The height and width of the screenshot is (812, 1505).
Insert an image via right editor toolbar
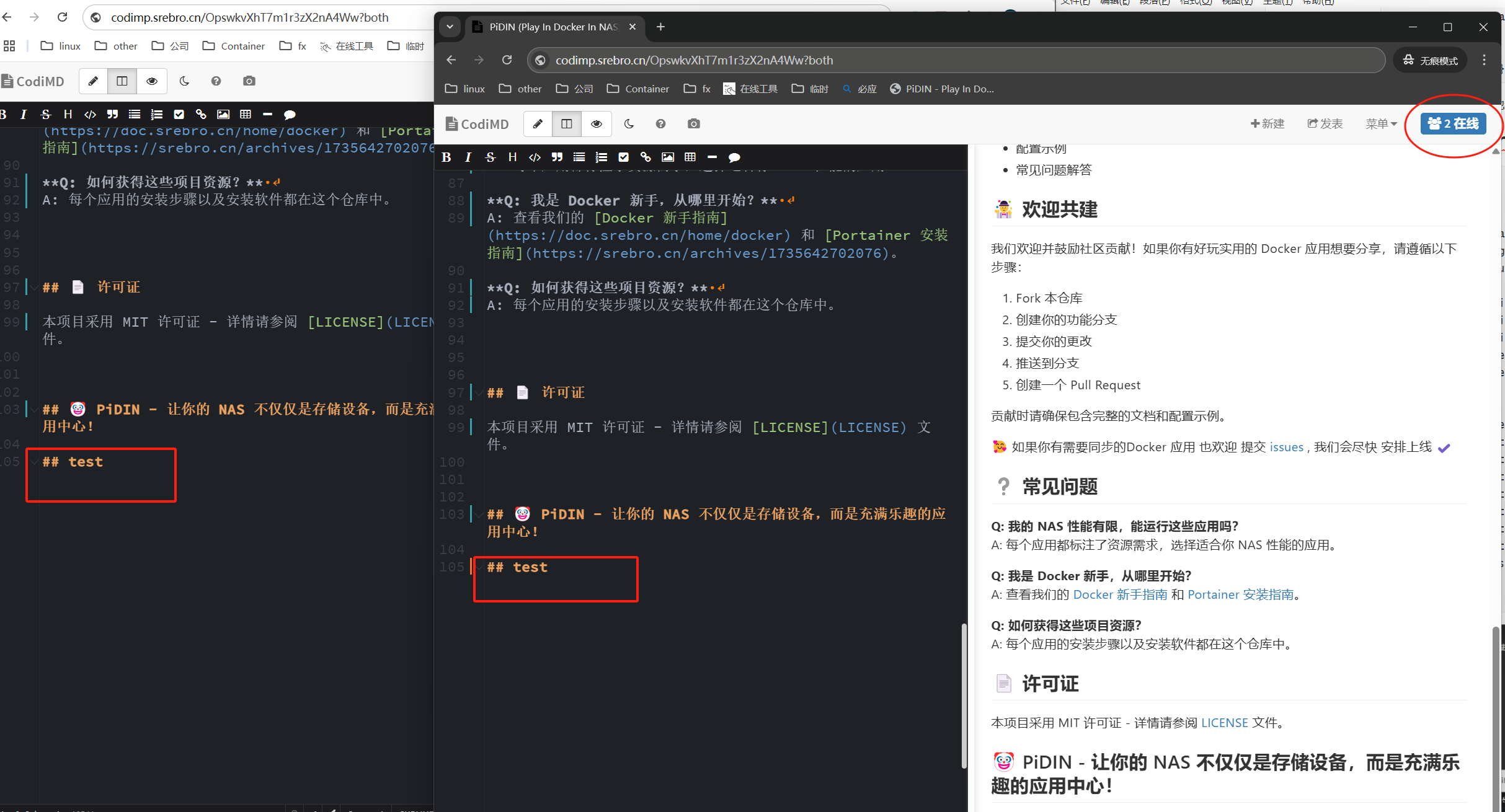point(668,157)
